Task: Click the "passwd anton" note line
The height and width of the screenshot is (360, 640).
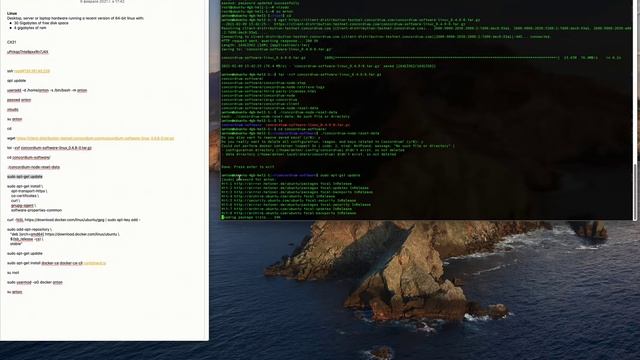Action: coord(19,100)
